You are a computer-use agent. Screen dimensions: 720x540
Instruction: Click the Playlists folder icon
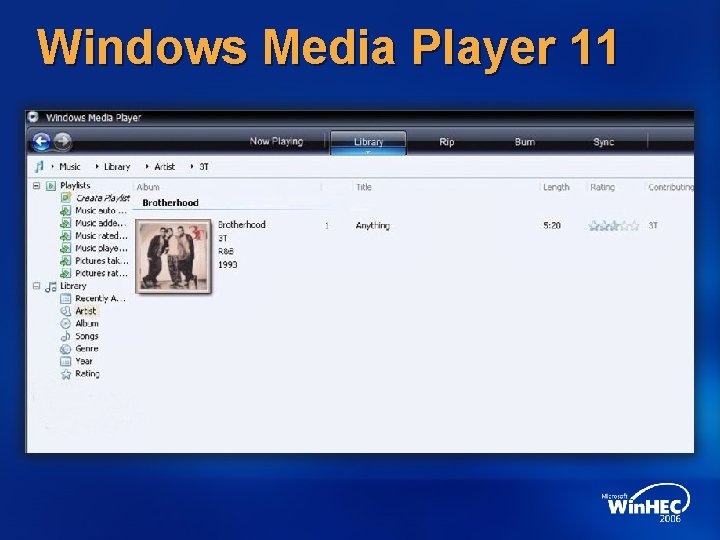pyautogui.click(x=51, y=186)
